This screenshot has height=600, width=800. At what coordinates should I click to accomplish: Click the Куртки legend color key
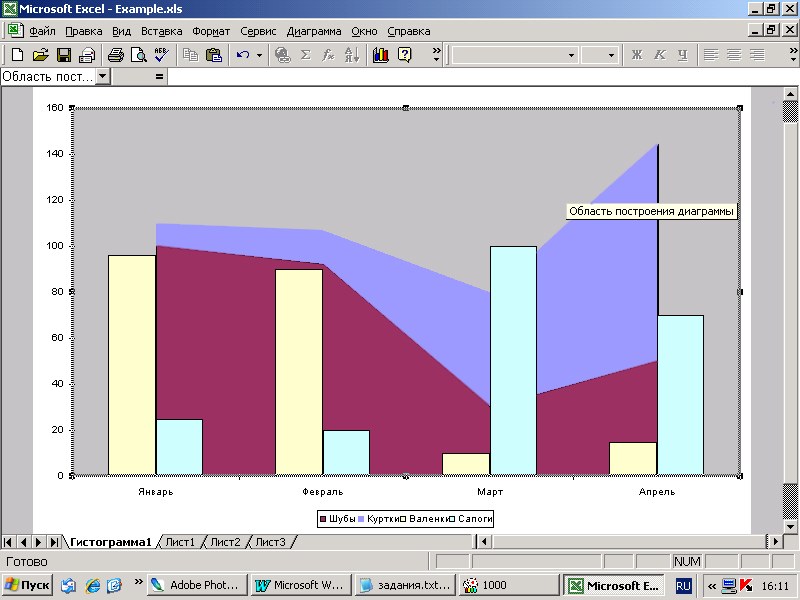point(361,519)
